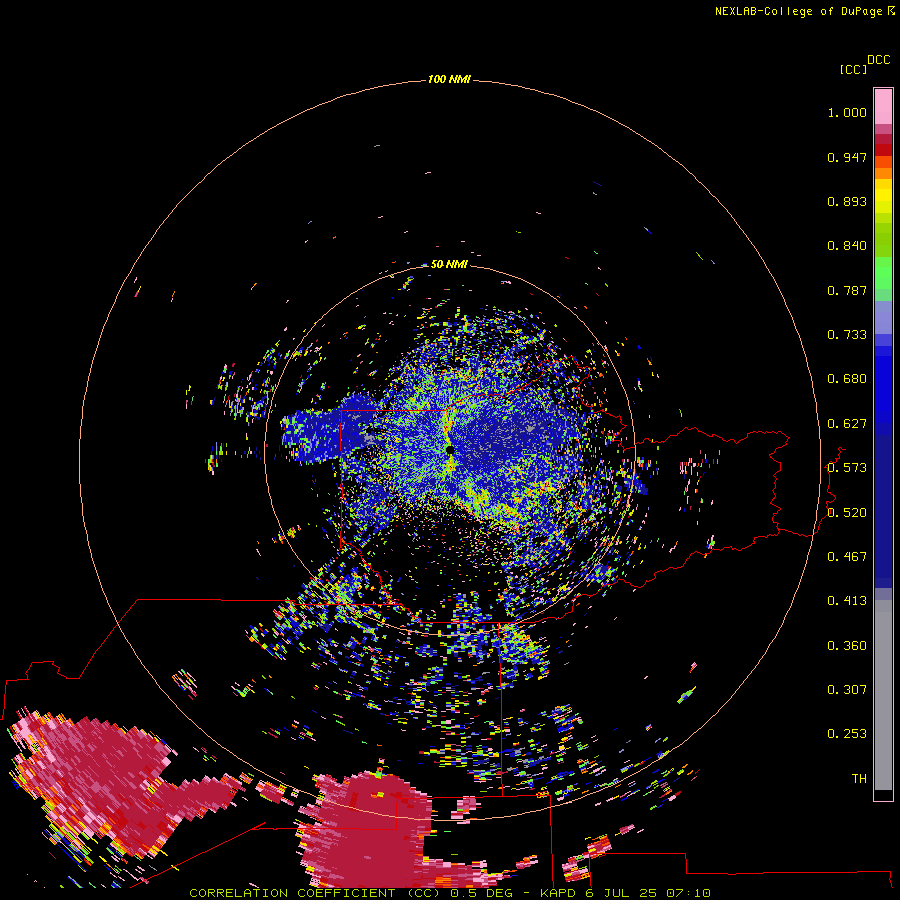The height and width of the screenshot is (900, 900).
Task: Click the 0.360 scale value
Action: (847, 646)
